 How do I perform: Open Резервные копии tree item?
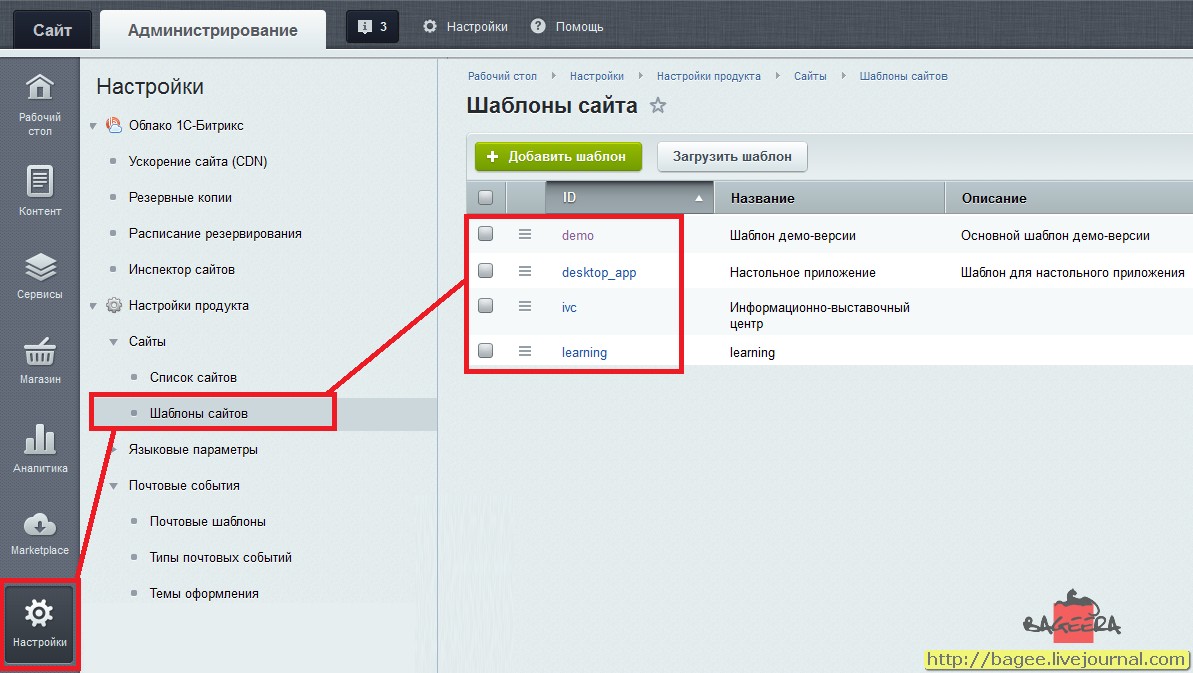(x=180, y=198)
